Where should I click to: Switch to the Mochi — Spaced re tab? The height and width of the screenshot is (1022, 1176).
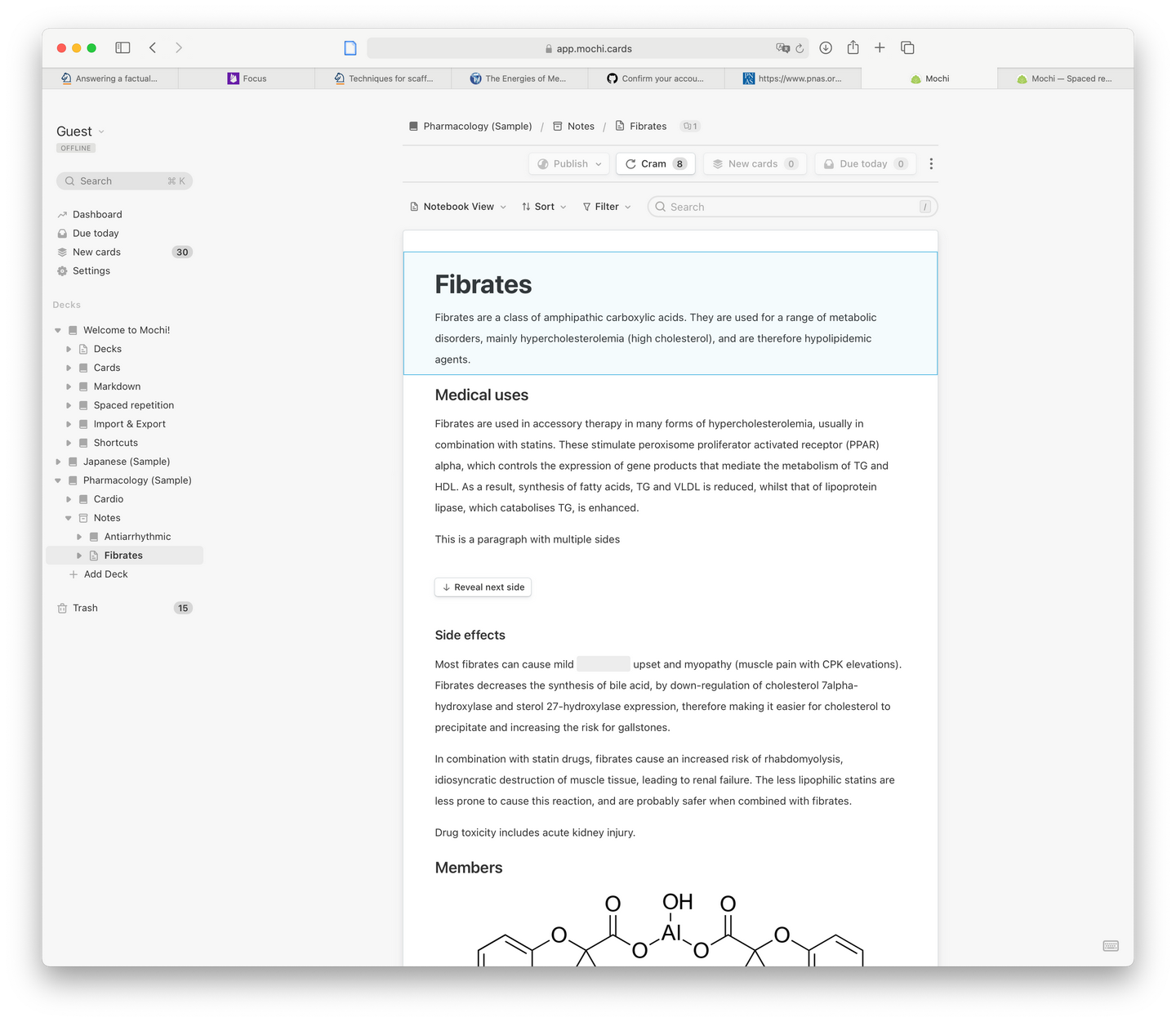coord(1065,78)
